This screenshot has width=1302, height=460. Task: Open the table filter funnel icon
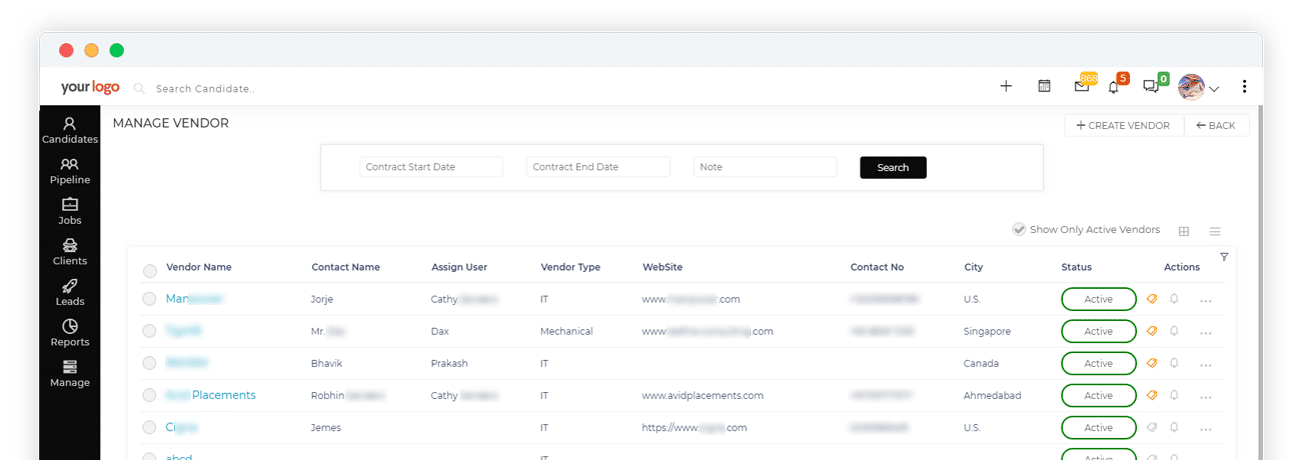coord(1224,257)
